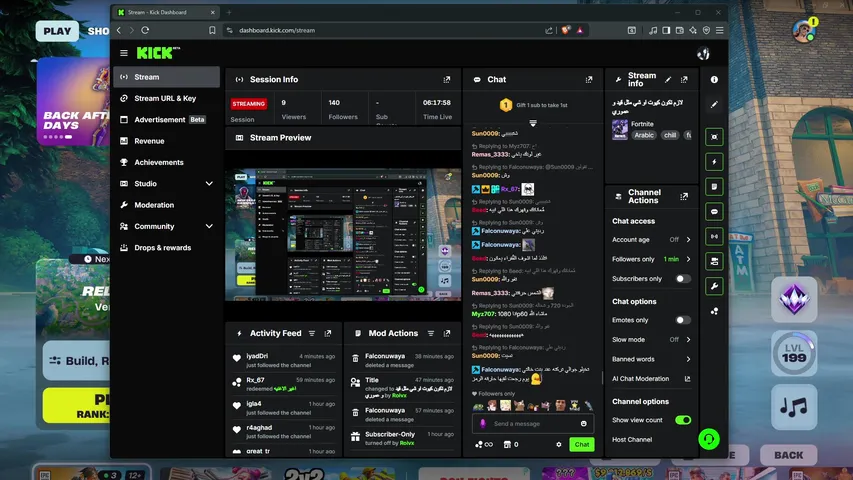
Task: Open Followers only duration chevron
Action: click(688, 259)
